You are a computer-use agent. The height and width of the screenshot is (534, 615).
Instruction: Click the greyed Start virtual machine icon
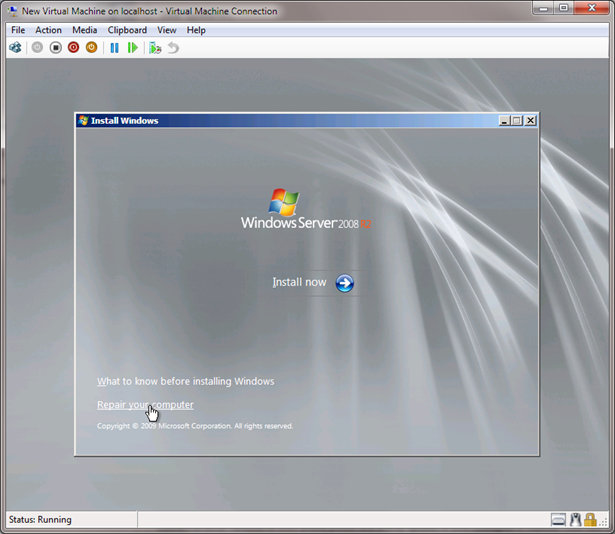(37, 48)
